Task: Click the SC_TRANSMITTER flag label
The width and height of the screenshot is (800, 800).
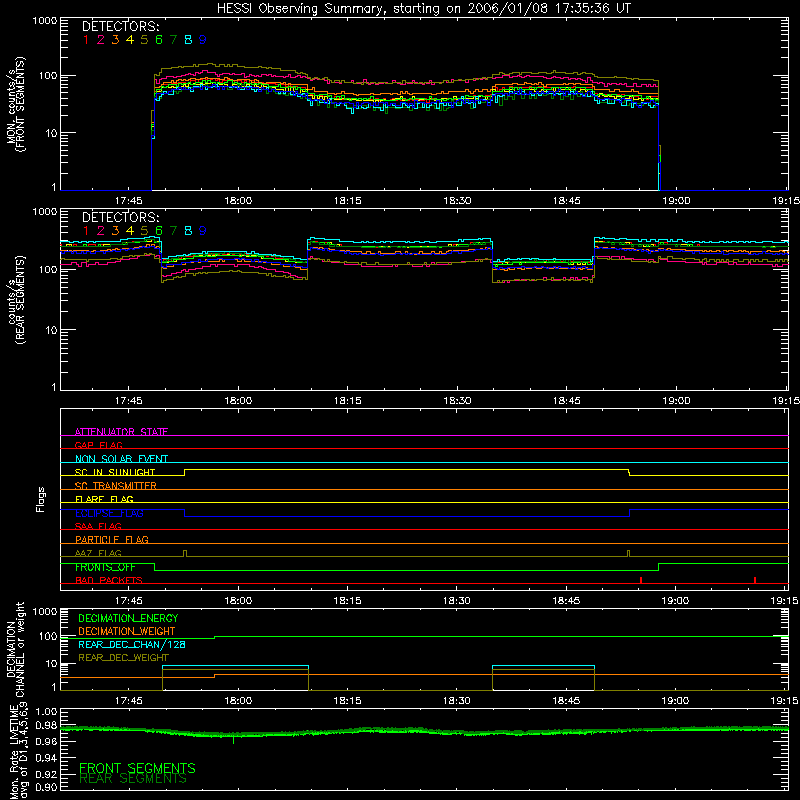Action: pyautogui.click(x=116, y=486)
